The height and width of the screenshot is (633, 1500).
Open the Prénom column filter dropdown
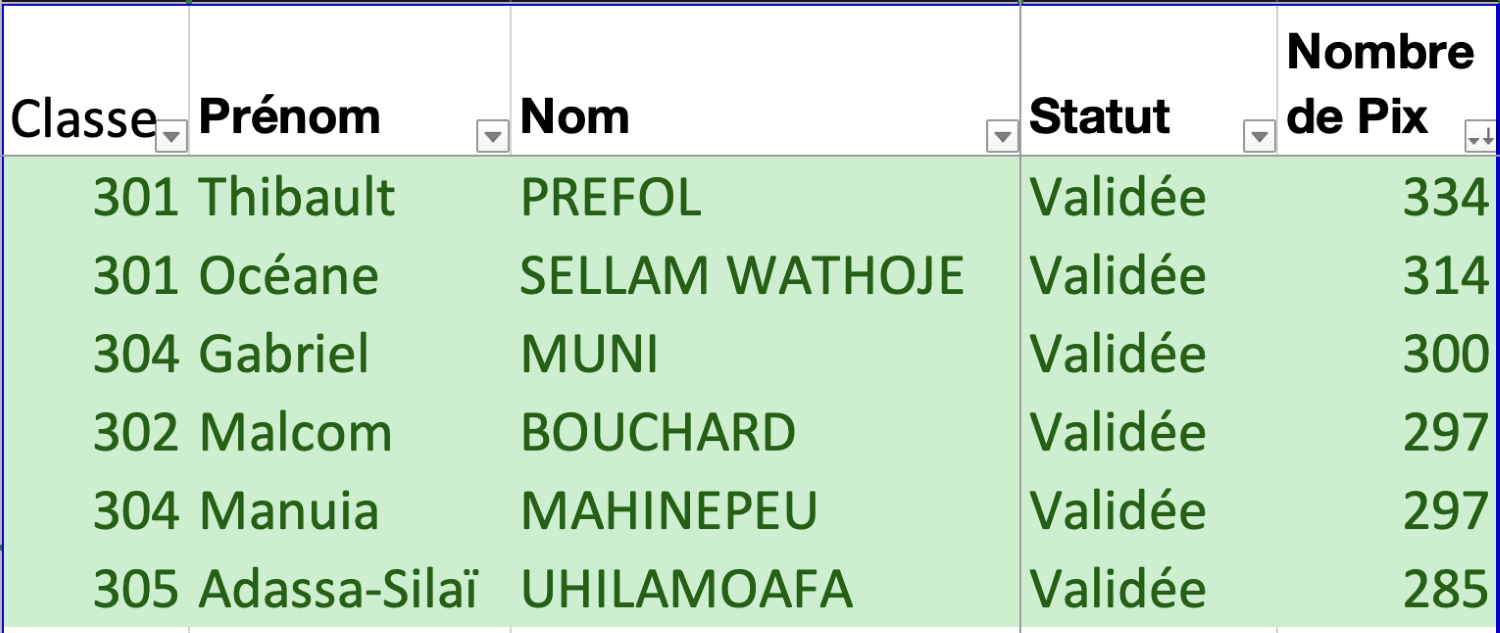tap(492, 136)
